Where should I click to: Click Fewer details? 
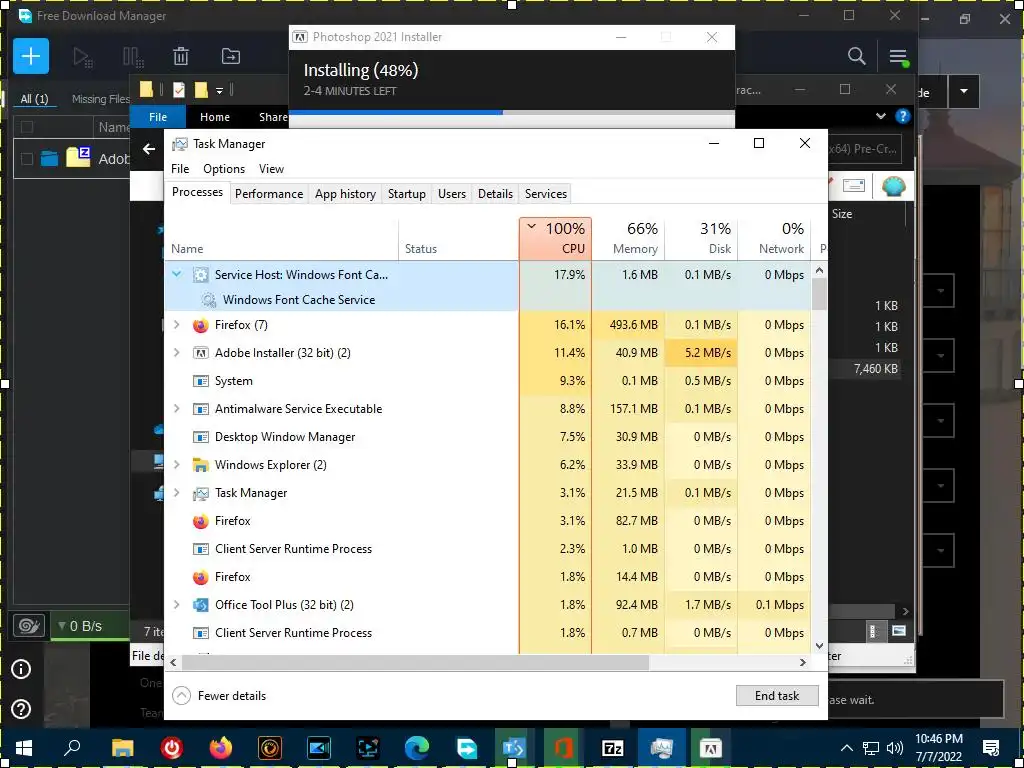(x=219, y=696)
